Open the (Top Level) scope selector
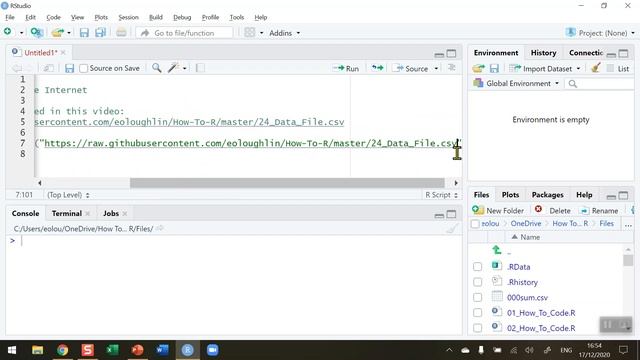Image resolution: width=640 pixels, height=360 pixels. tap(68, 195)
